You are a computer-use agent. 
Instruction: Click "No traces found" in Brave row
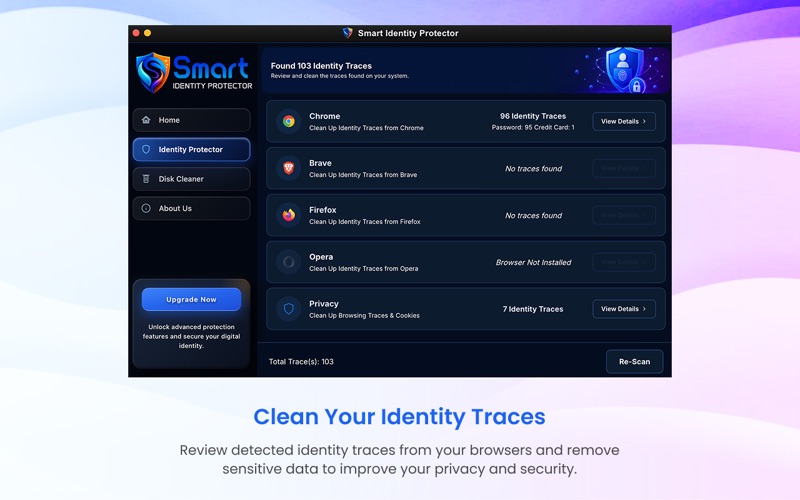533,169
